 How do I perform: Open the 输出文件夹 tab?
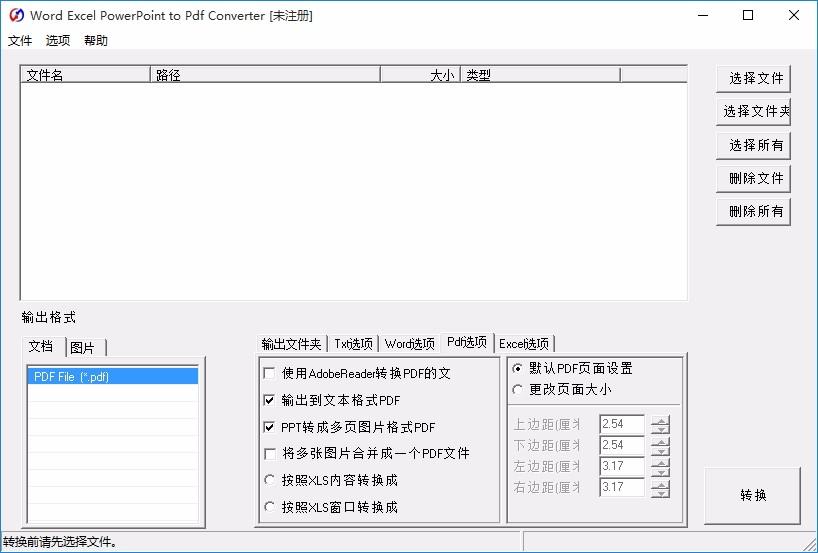click(x=292, y=344)
